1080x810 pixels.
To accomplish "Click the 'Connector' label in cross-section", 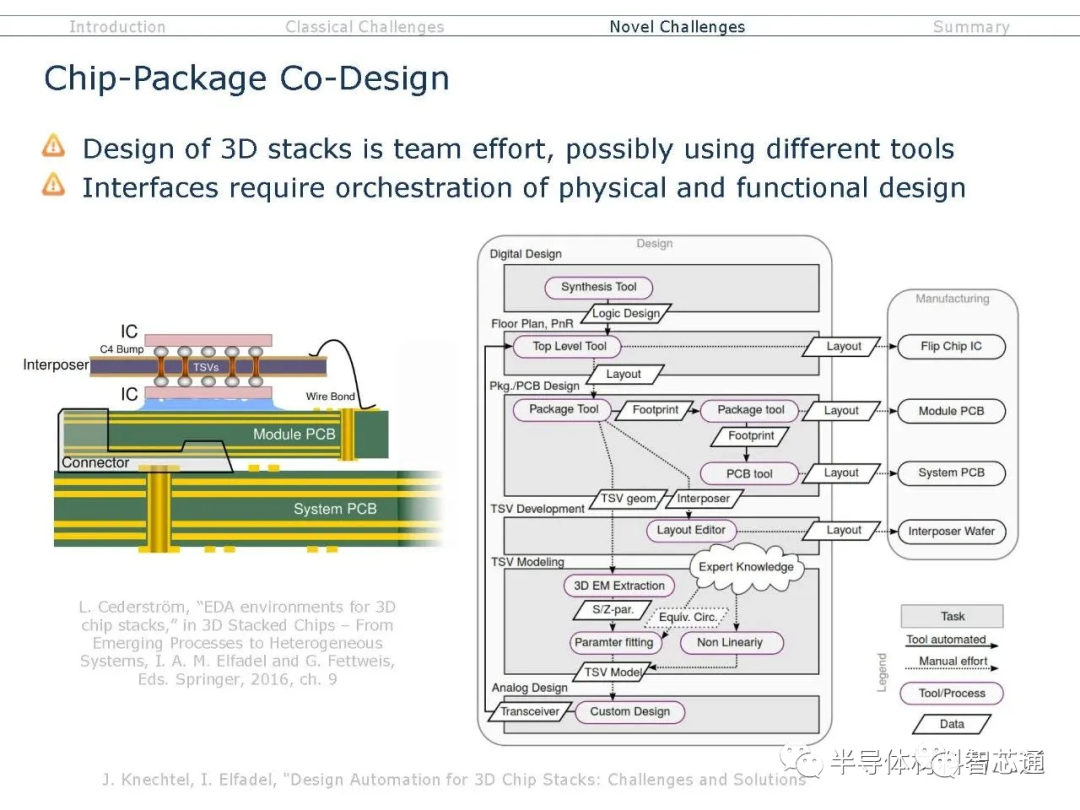I will [95, 463].
